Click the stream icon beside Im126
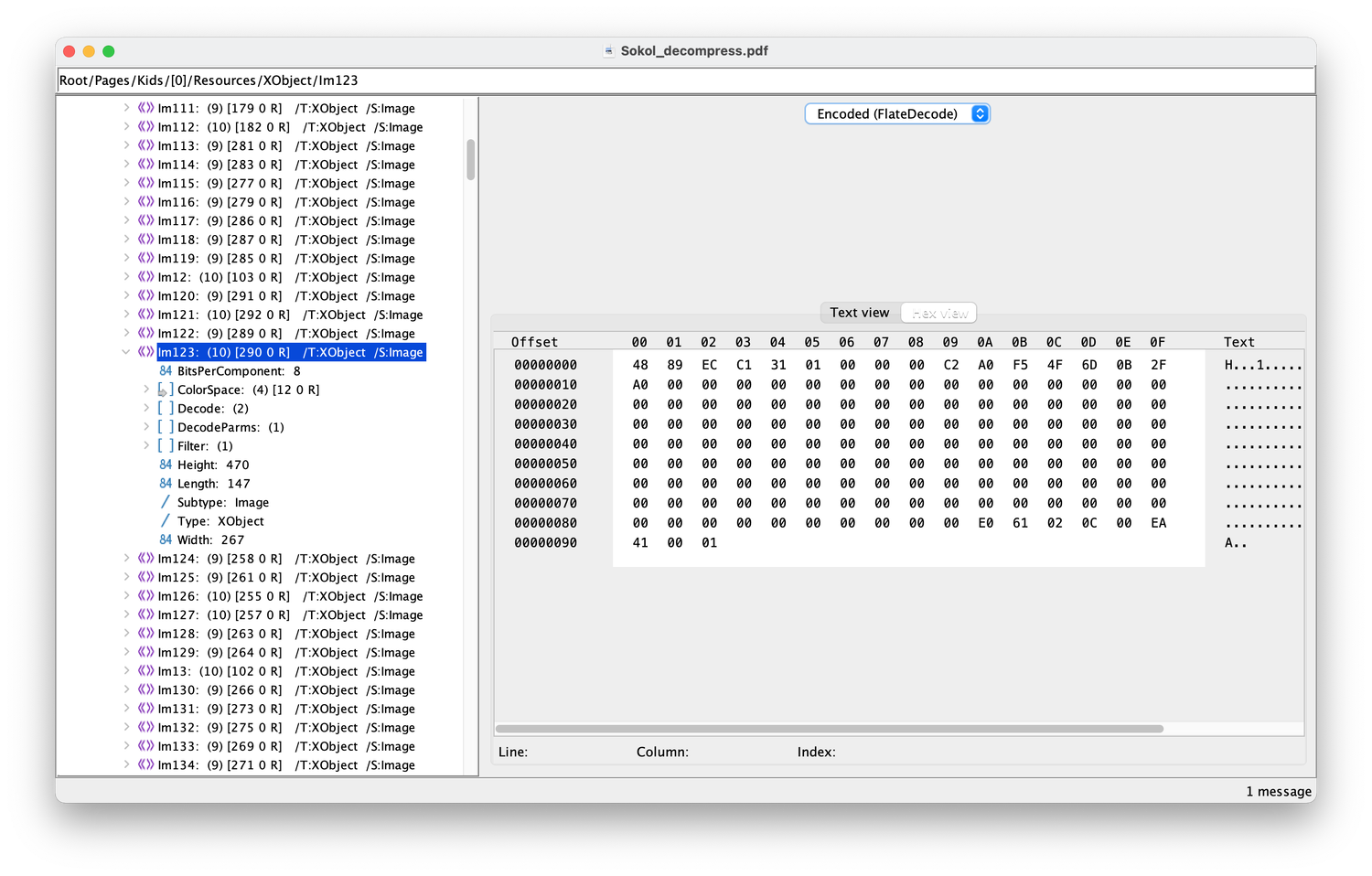 click(145, 595)
